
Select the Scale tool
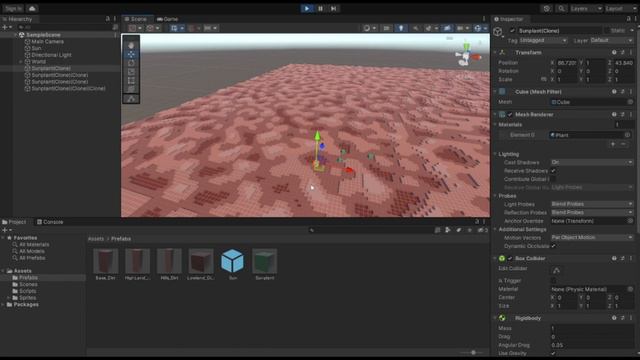click(131, 71)
